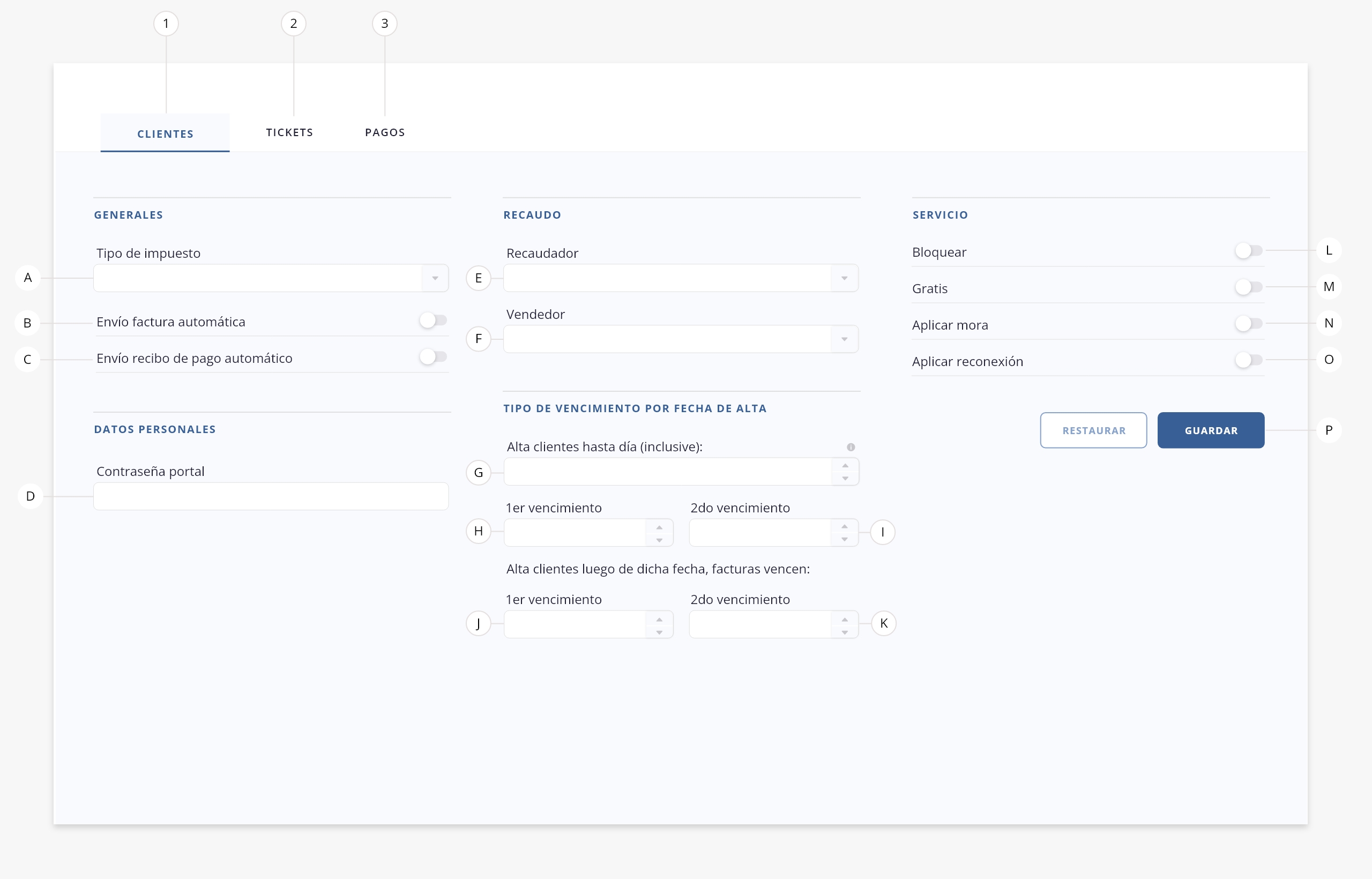Enable Envío factura automática toggle
The height and width of the screenshot is (879, 1372).
[433, 321]
